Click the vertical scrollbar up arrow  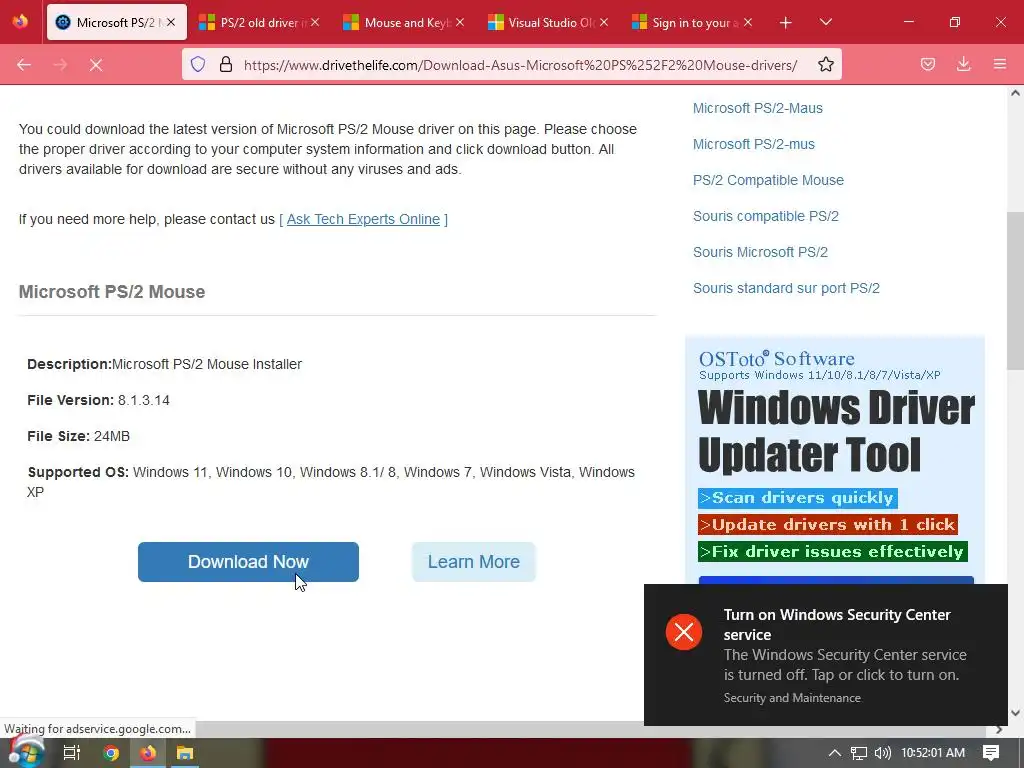[1015, 93]
